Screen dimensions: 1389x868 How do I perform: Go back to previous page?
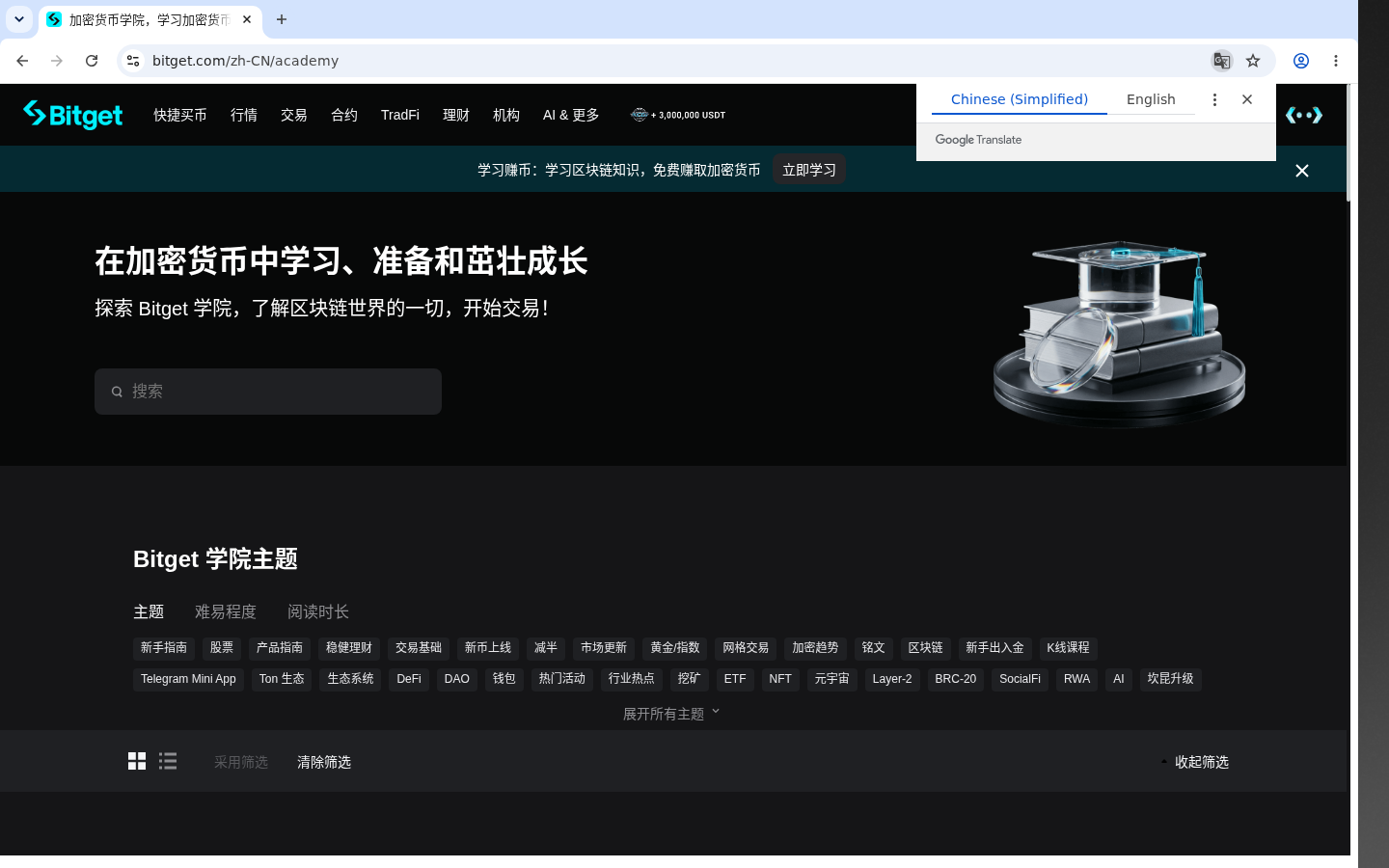tap(22, 61)
